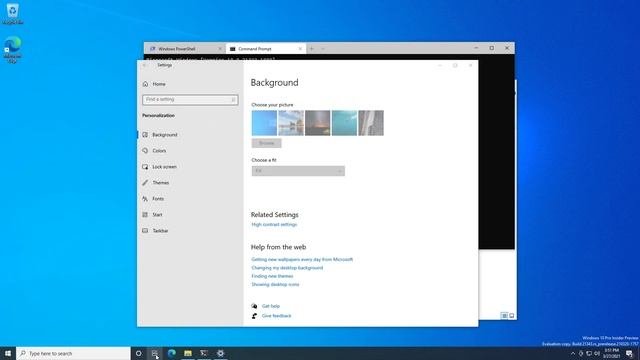Open Changing my desktop background link
Viewport: 640px width, 360px height.
click(x=287, y=268)
